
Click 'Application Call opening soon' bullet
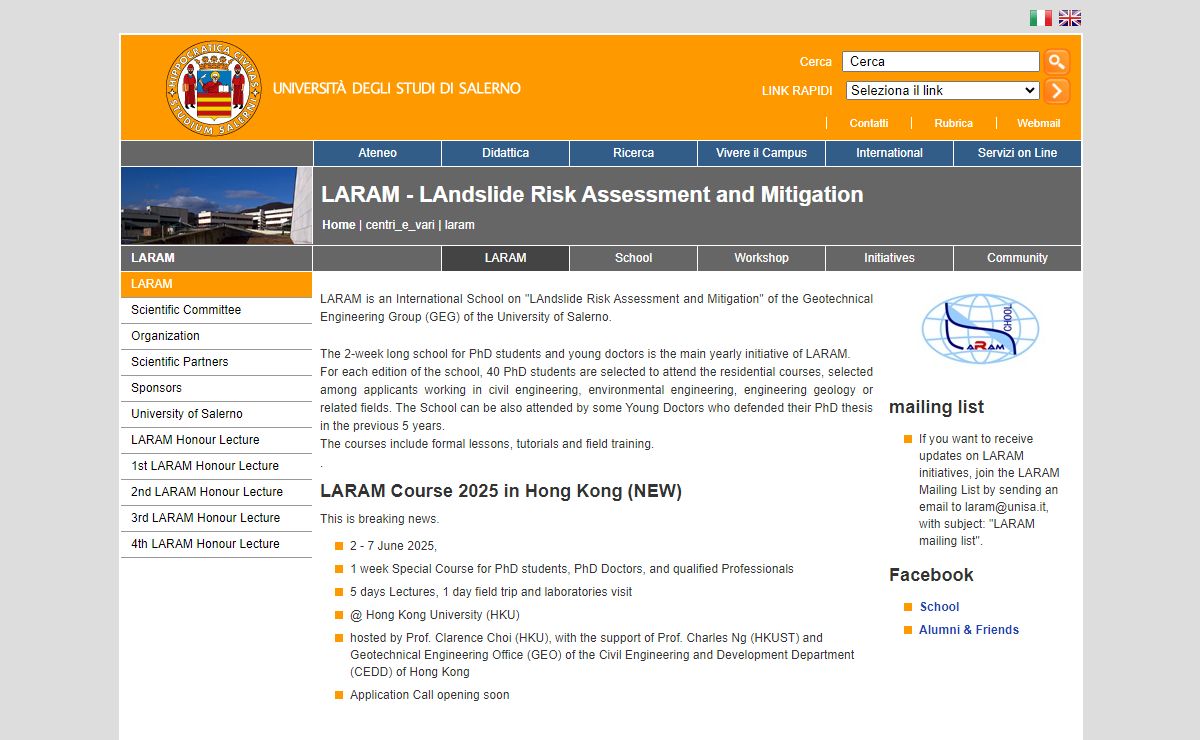[x=429, y=695]
